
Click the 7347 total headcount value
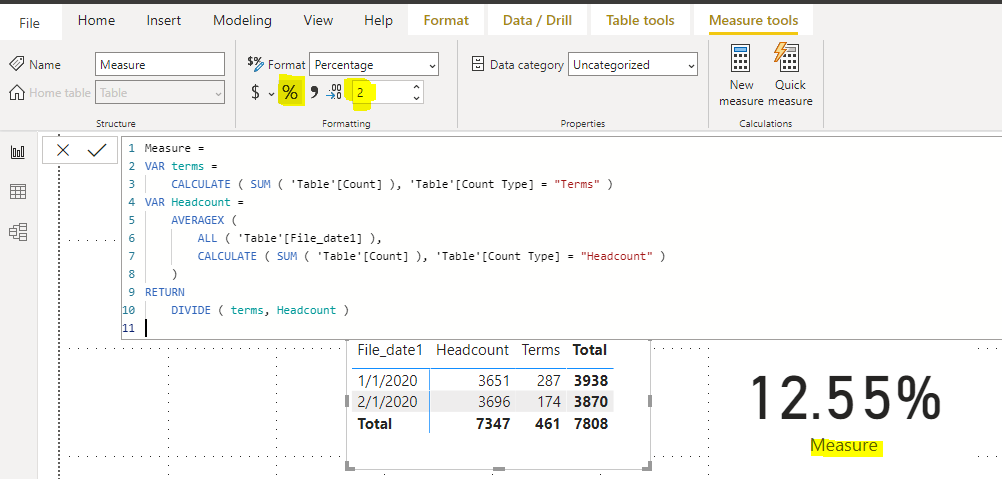coord(493,423)
